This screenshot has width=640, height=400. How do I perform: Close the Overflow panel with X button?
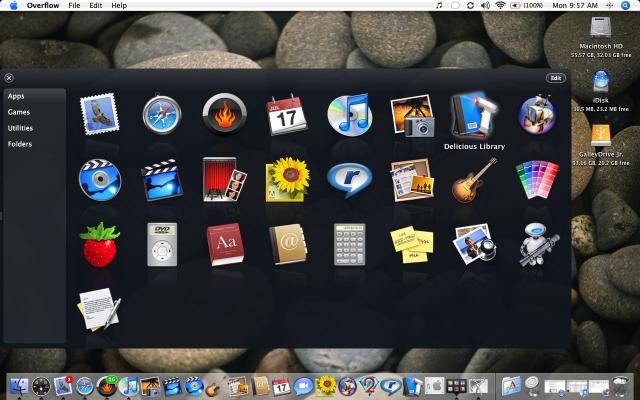(x=8, y=78)
